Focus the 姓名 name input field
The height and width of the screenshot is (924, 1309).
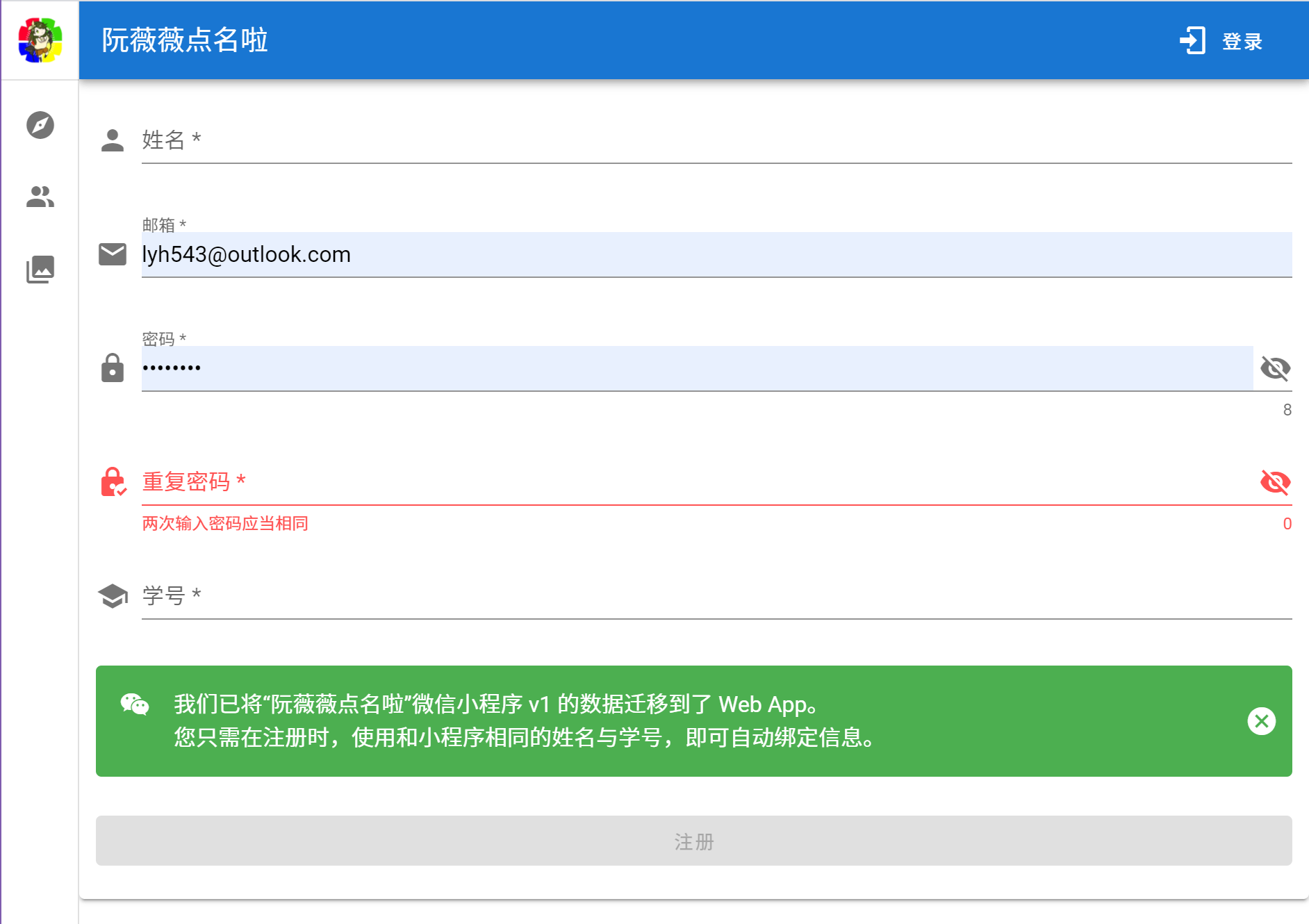coord(716,140)
